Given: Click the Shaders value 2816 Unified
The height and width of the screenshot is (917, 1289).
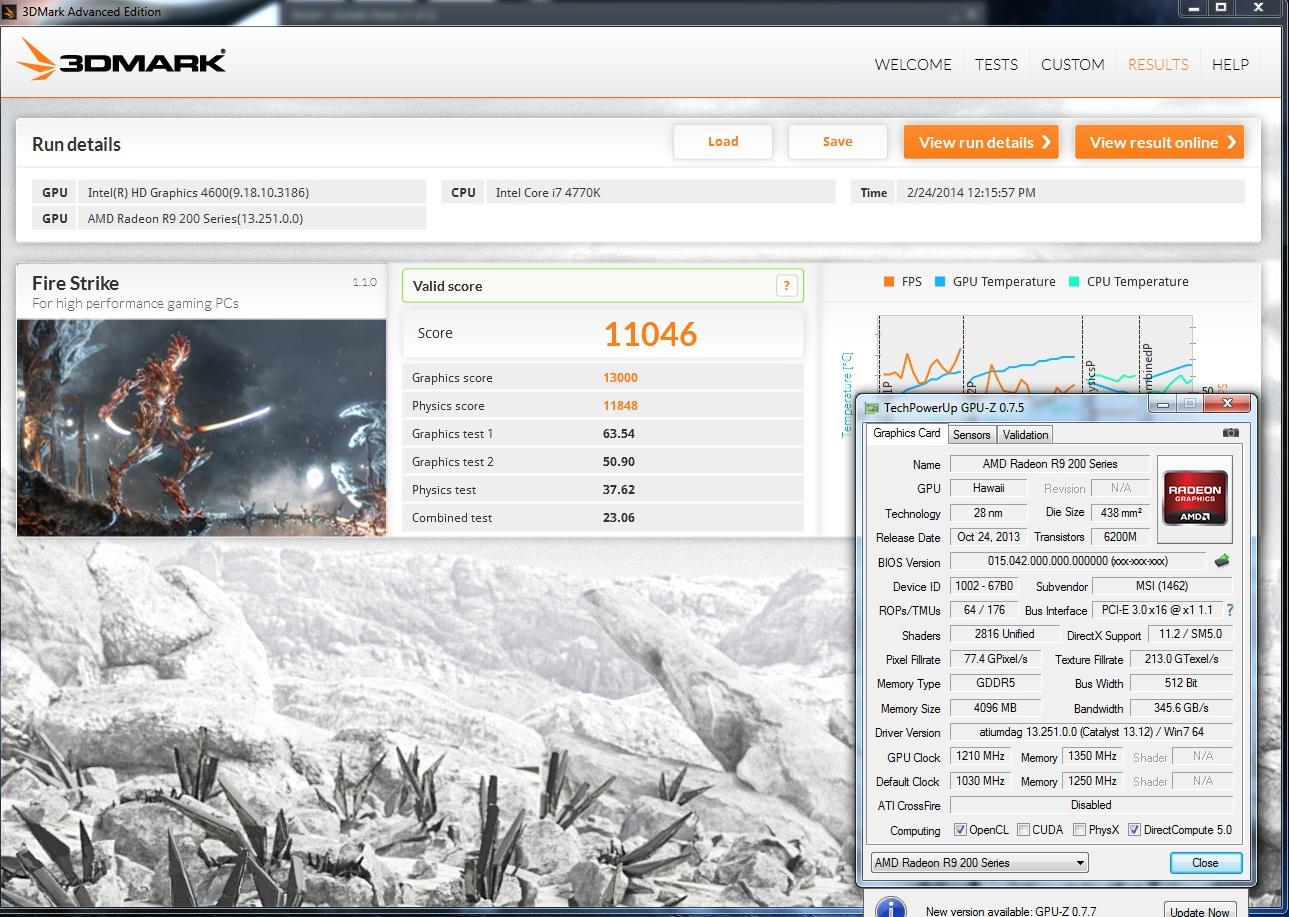Looking at the screenshot, I should [x=1004, y=634].
